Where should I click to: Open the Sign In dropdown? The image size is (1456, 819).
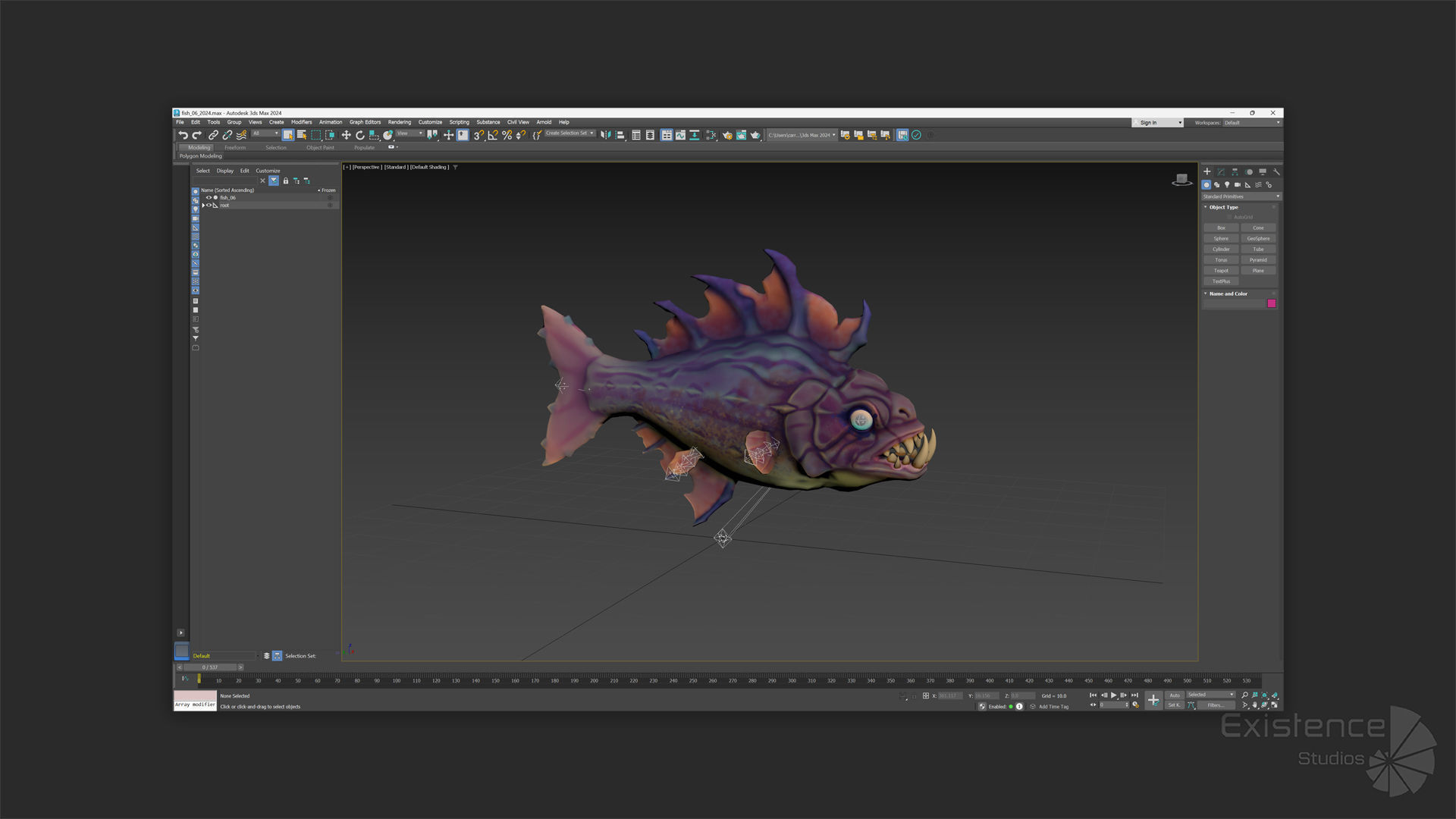tap(1158, 123)
